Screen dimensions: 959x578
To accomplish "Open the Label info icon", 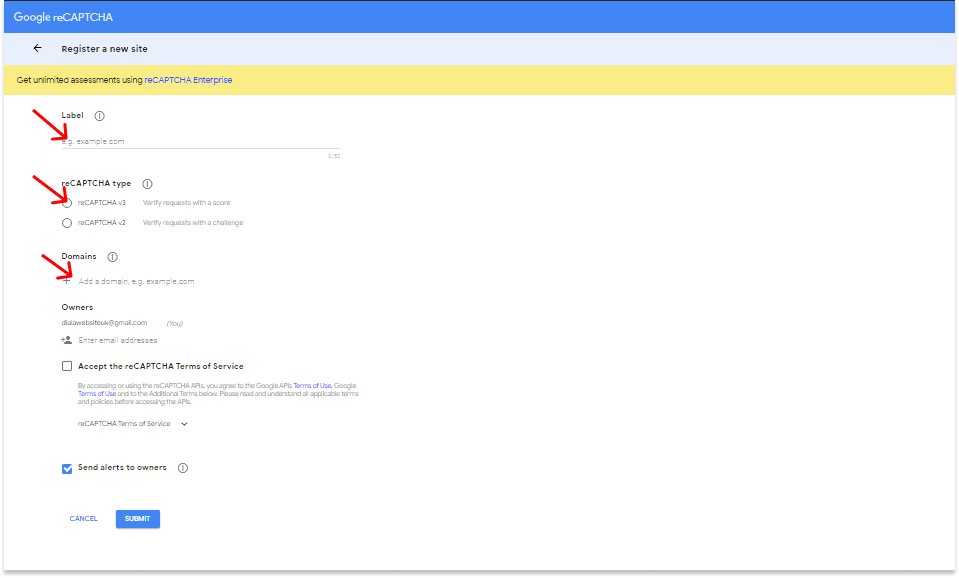I will [x=100, y=116].
